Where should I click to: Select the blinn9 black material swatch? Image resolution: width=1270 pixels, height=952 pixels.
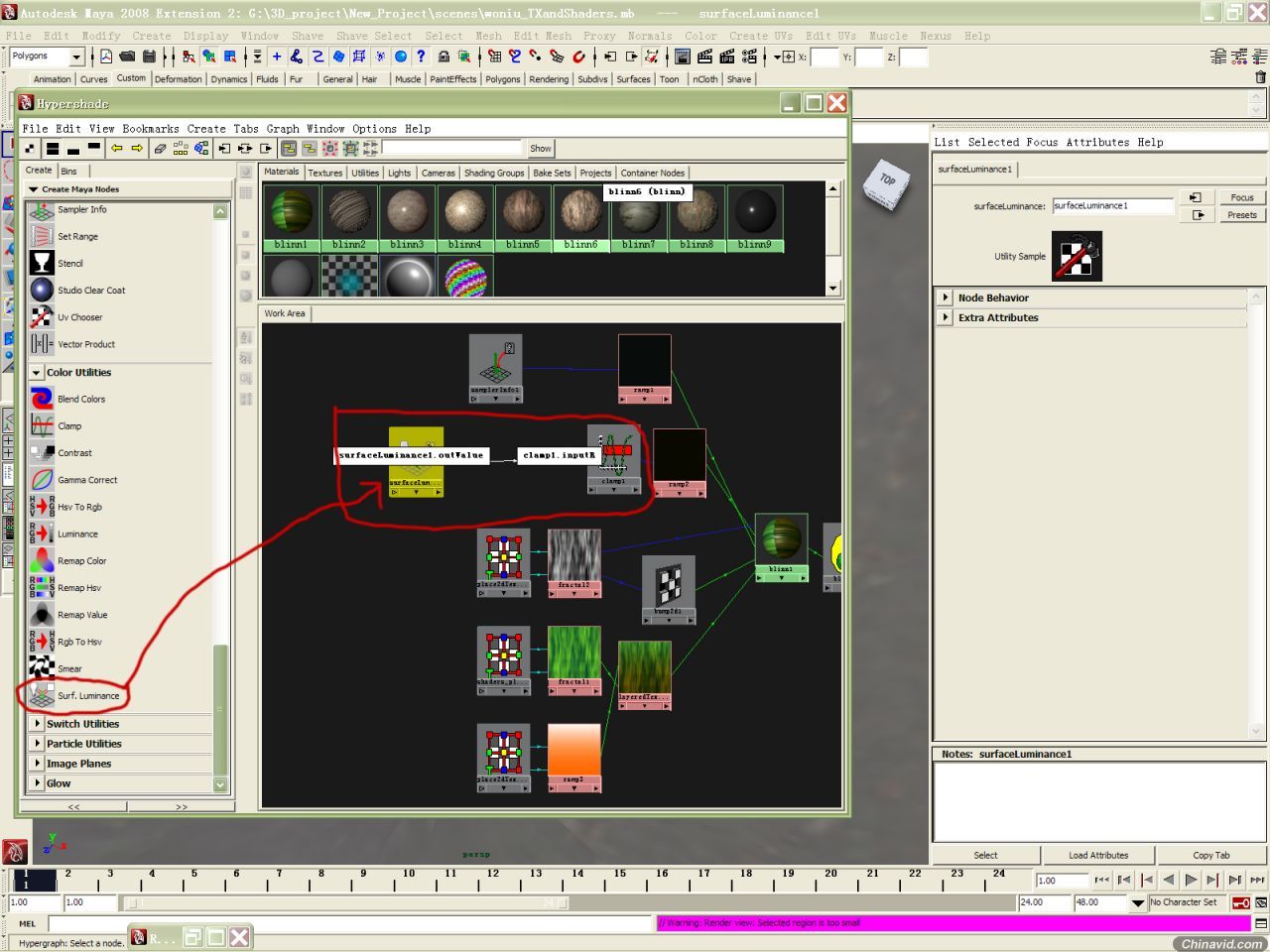tap(754, 217)
